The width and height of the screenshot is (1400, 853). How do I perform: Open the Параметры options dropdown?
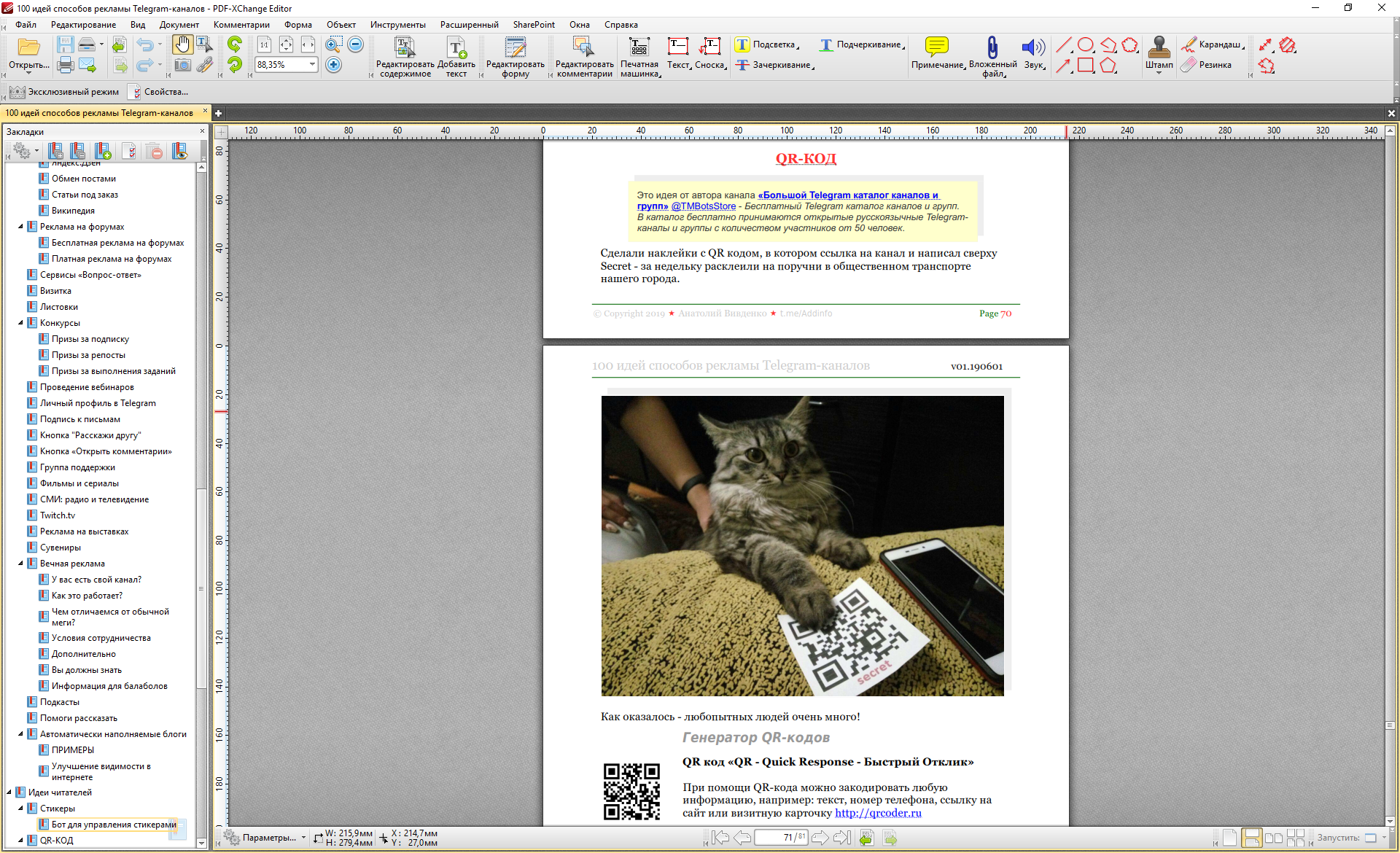tap(265, 838)
